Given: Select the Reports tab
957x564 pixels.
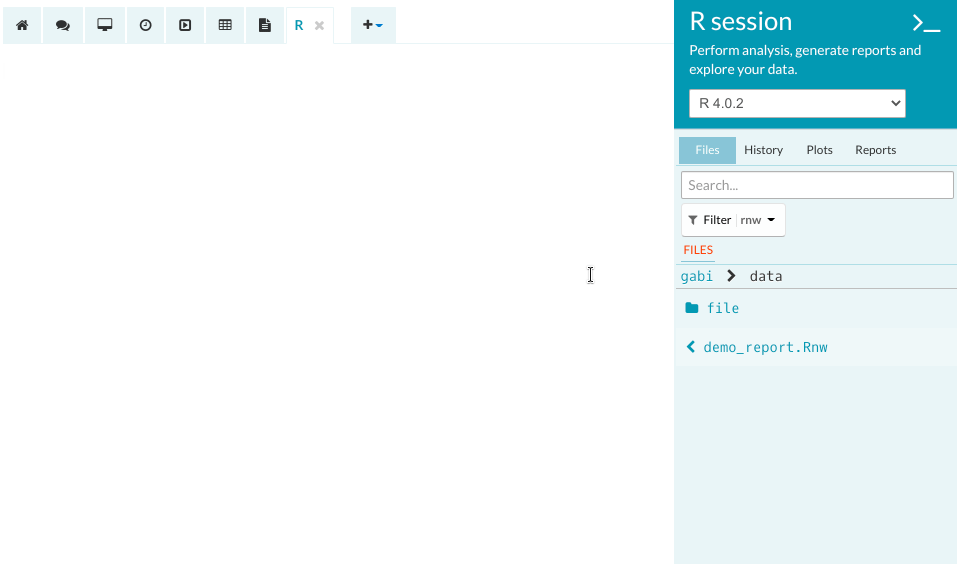Looking at the screenshot, I should [875, 150].
